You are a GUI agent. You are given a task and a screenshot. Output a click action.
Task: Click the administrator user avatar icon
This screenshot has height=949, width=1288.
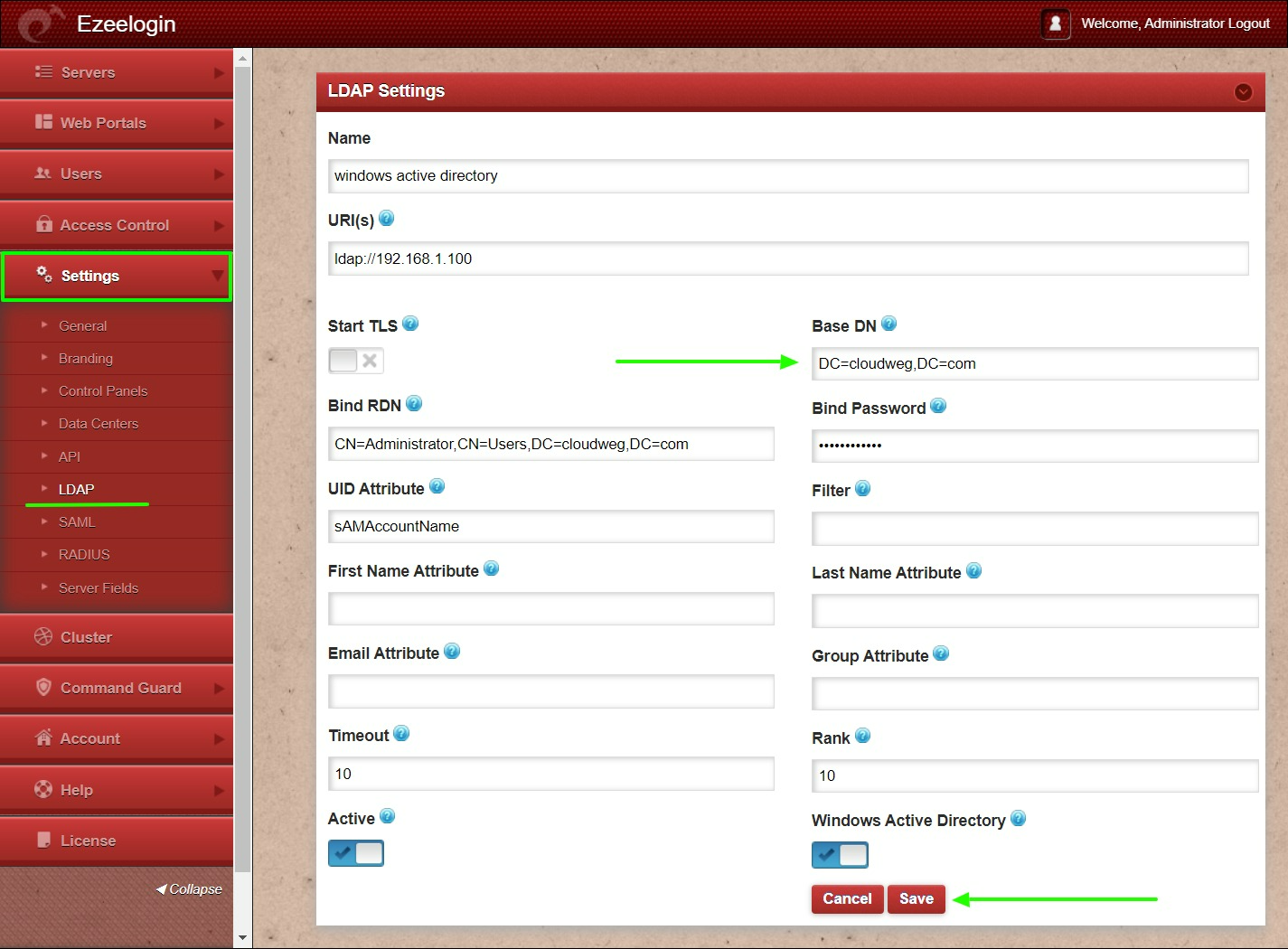[1055, 23]
